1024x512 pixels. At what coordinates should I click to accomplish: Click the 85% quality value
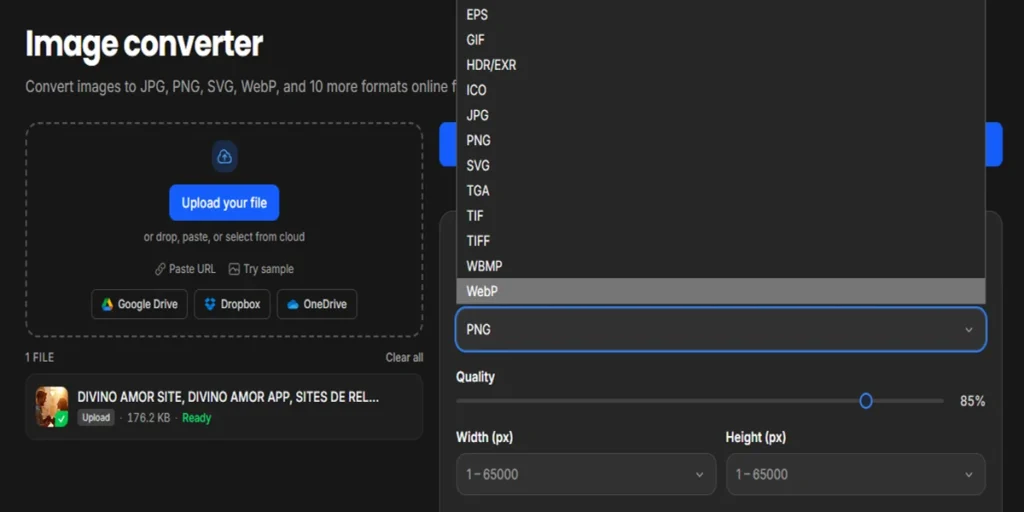tap(972, 402)
